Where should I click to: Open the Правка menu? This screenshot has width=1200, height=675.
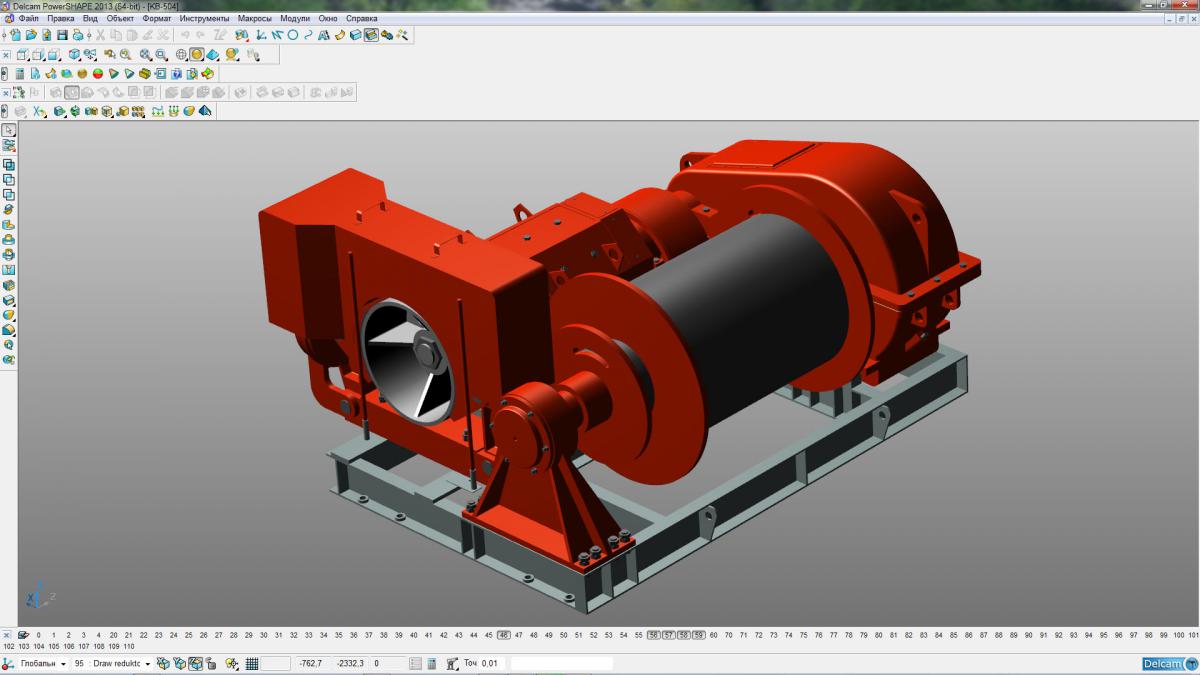pos(61,18)
